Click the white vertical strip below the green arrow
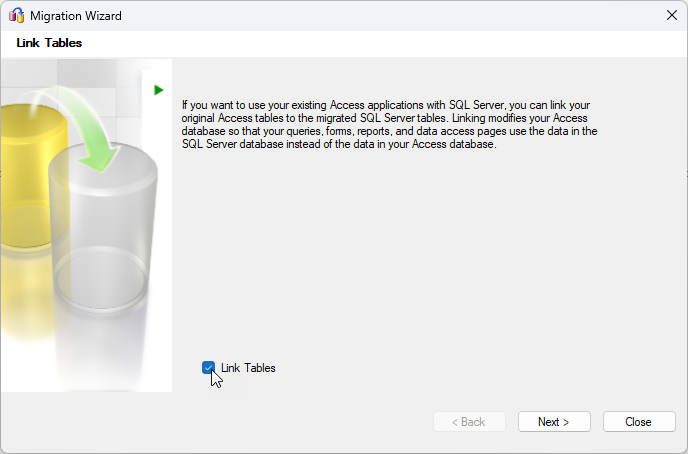This screenshot has height=454, width=688. [x=158, y=250]
